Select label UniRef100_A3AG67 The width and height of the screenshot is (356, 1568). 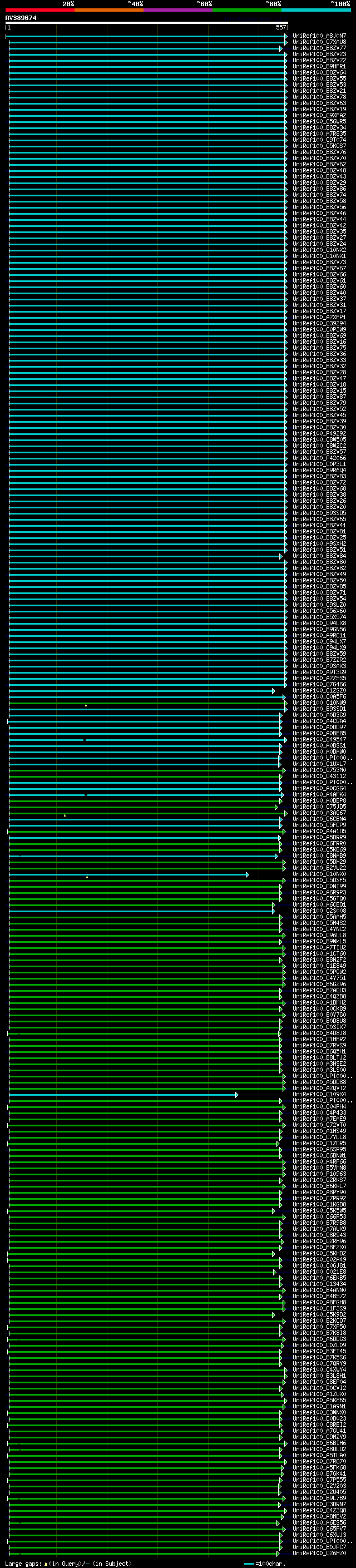click(319, 813)
